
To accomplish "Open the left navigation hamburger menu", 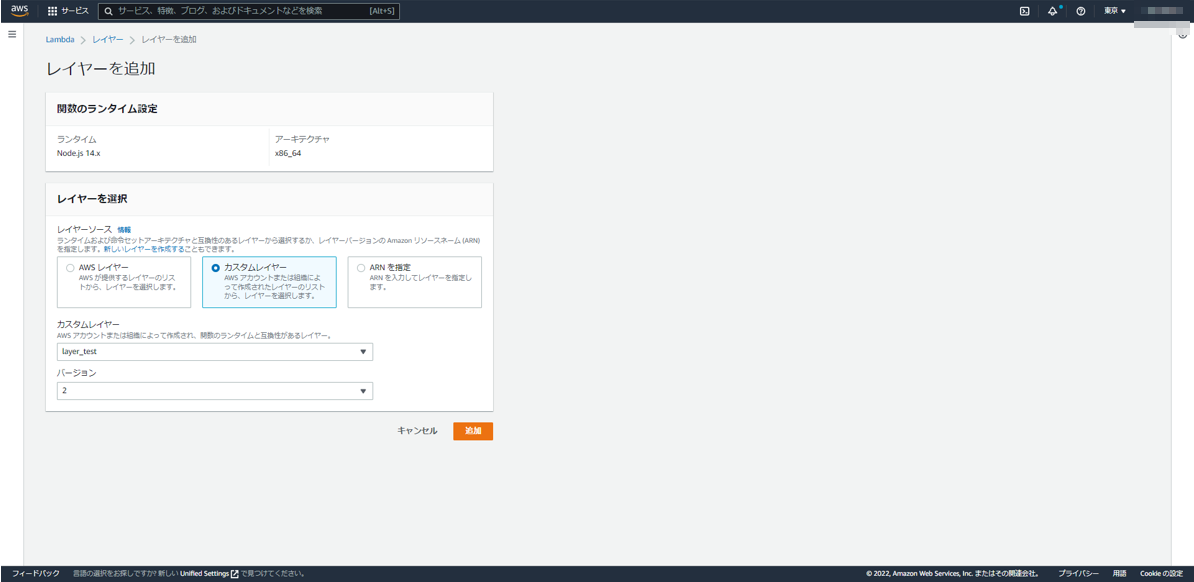I will pyautogui.click(x=12, y=33).
